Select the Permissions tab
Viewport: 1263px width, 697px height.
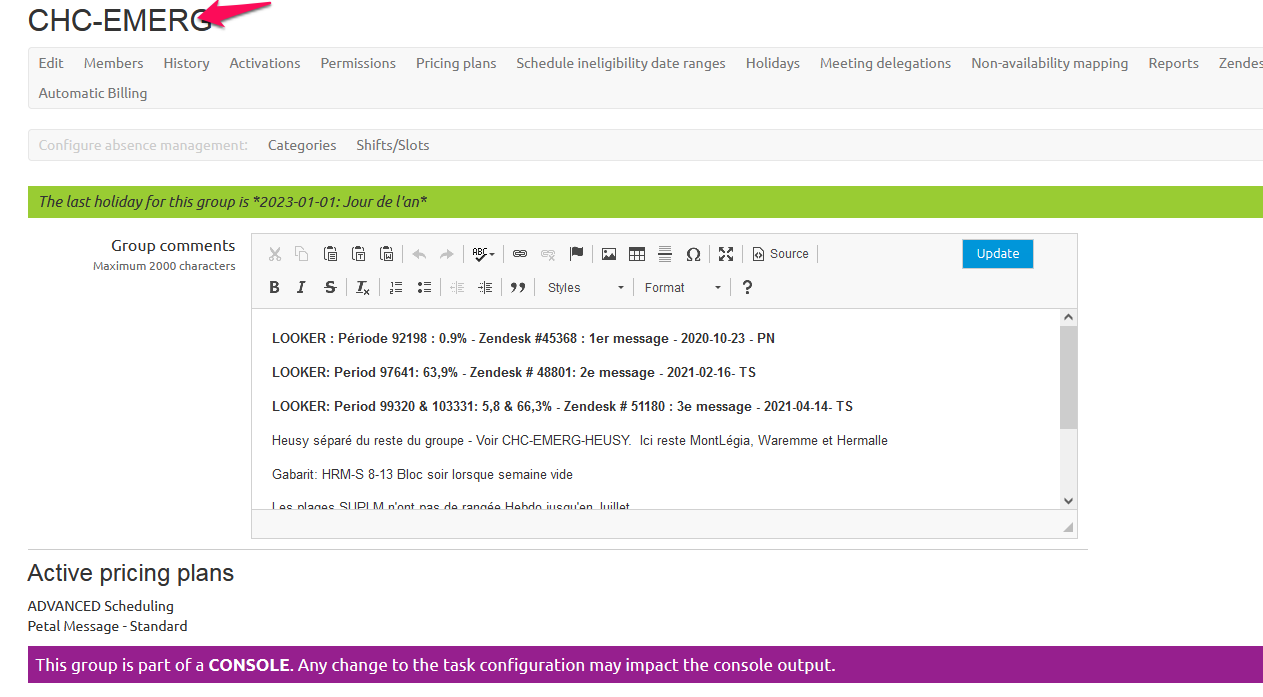tap(358, 63)
